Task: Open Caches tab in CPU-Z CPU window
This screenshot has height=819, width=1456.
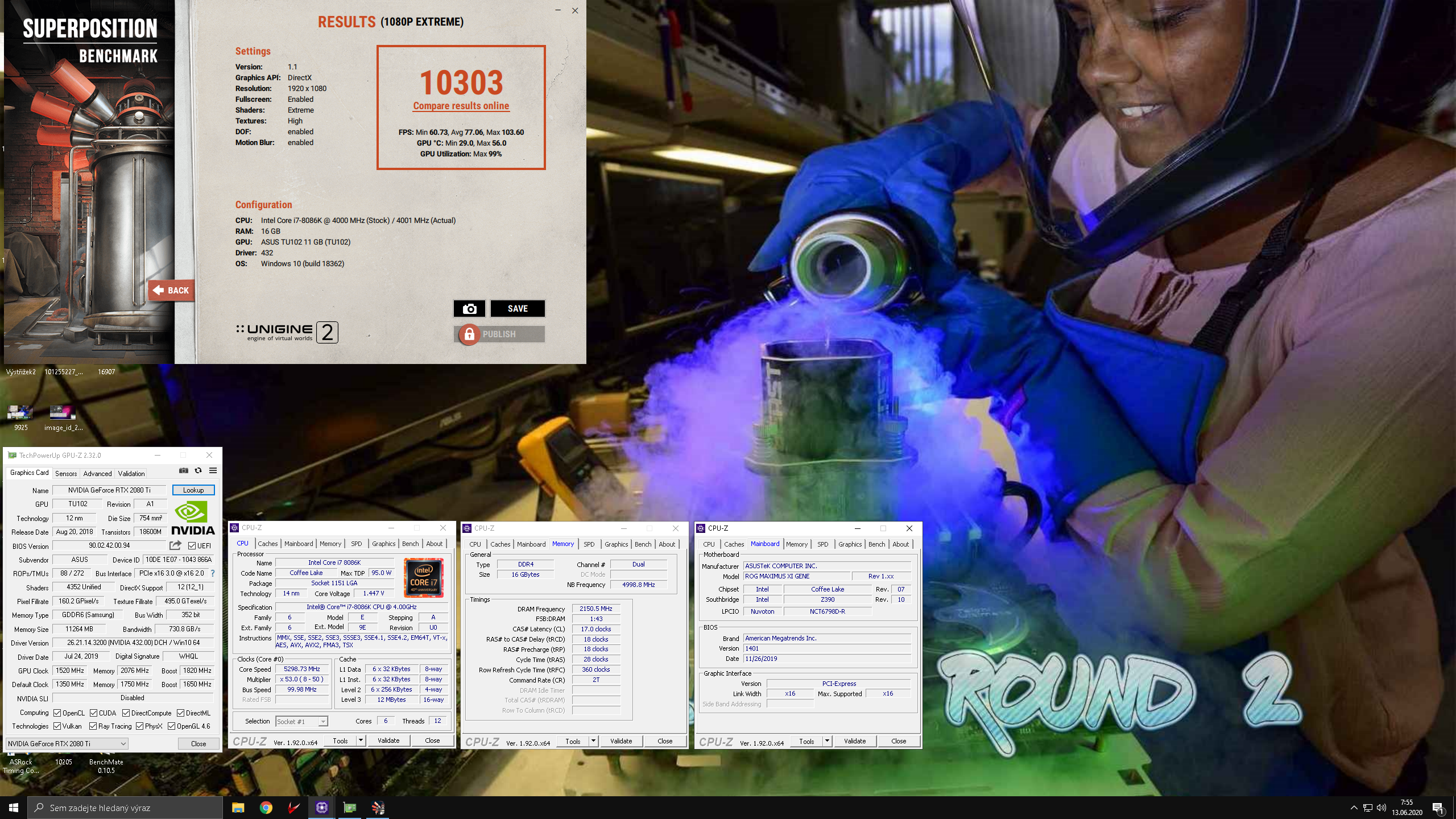Action: click(x=268, y=544)
